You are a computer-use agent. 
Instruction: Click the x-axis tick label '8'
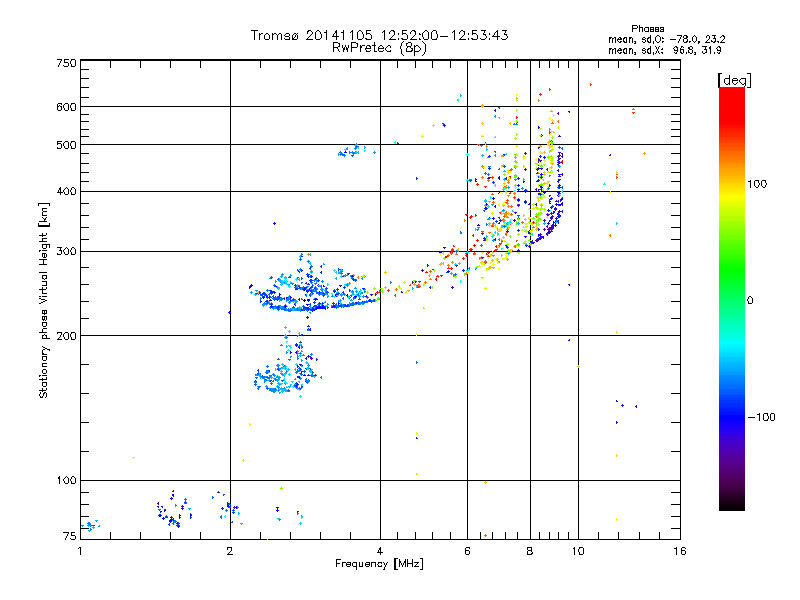pyautogui.click(x=530, y=551)
